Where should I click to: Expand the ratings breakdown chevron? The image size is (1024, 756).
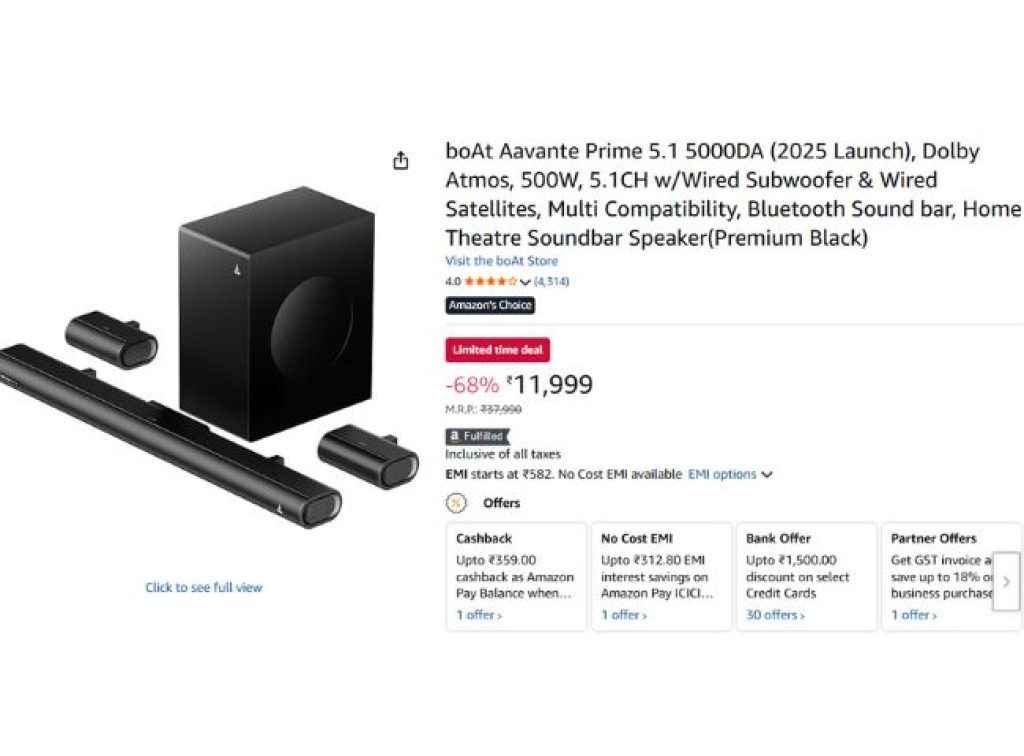[x=526, y=283]
